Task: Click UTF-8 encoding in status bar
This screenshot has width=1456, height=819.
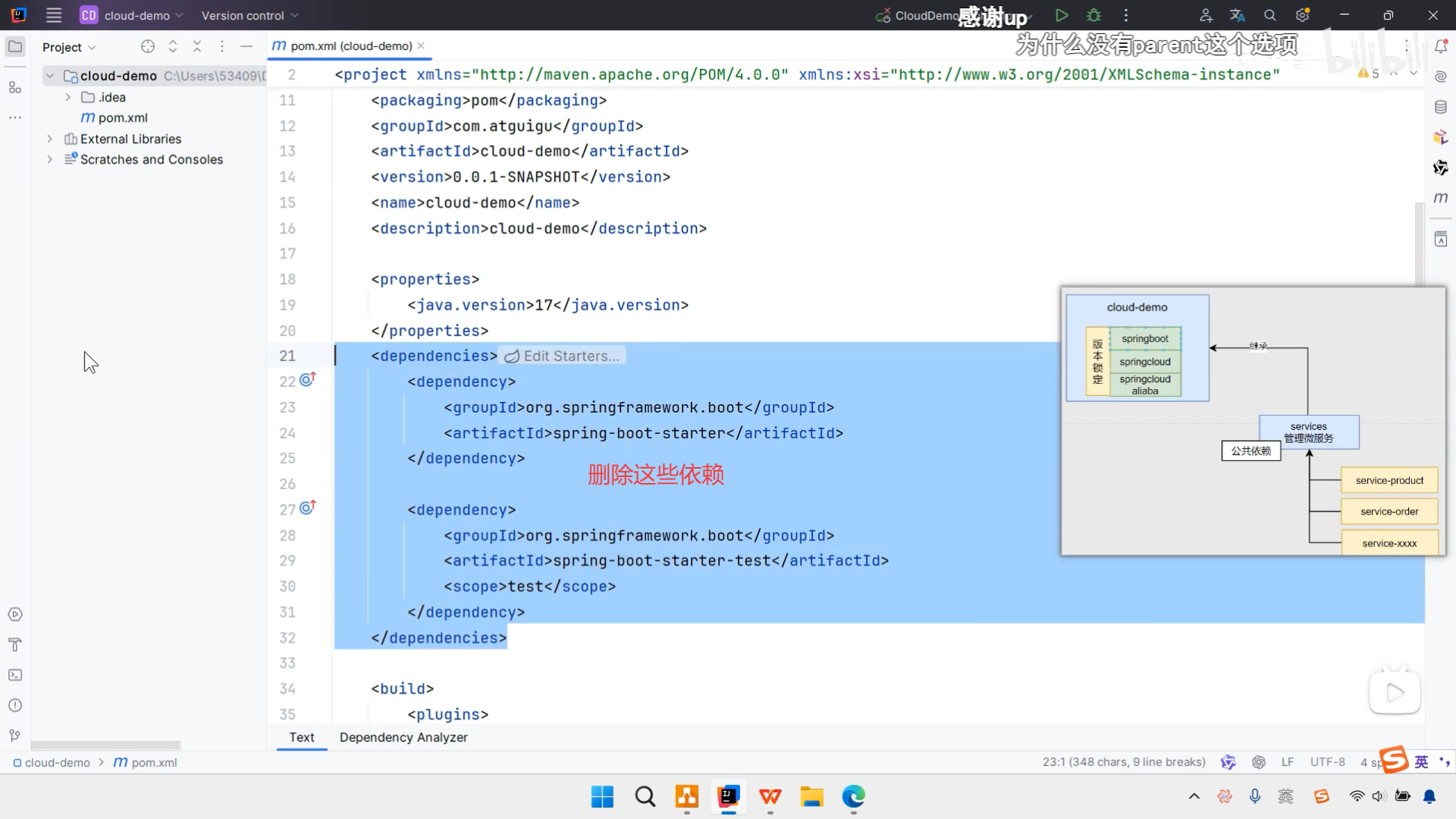Action: click(x=1327, y=762)
